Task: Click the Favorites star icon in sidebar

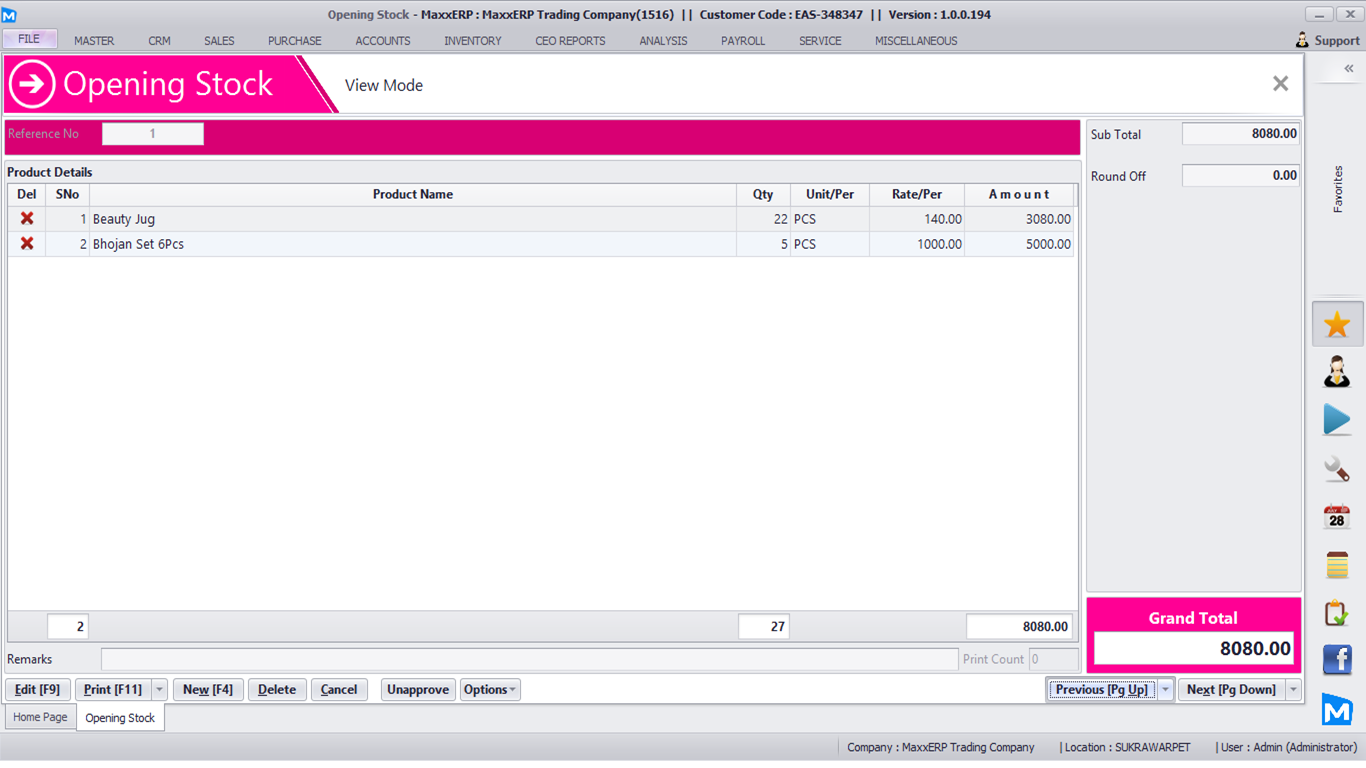Action: point(1337,324)
